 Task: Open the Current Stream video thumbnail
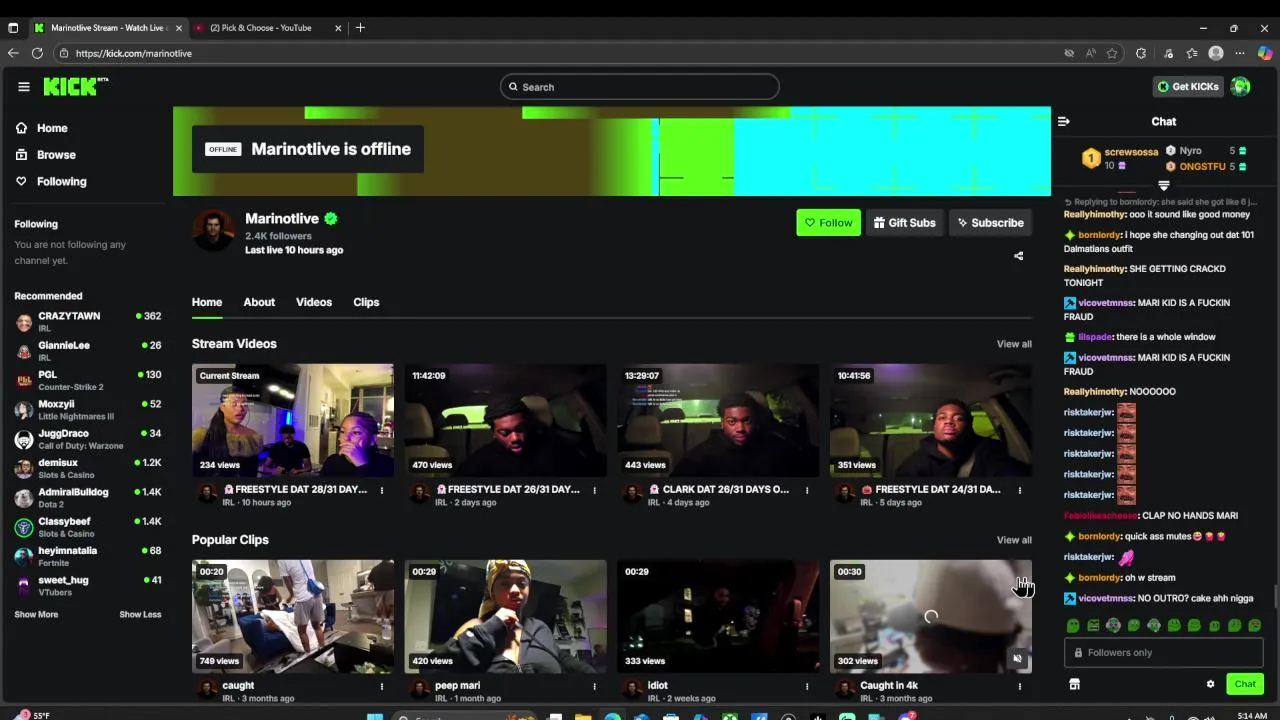coord(293,421)
